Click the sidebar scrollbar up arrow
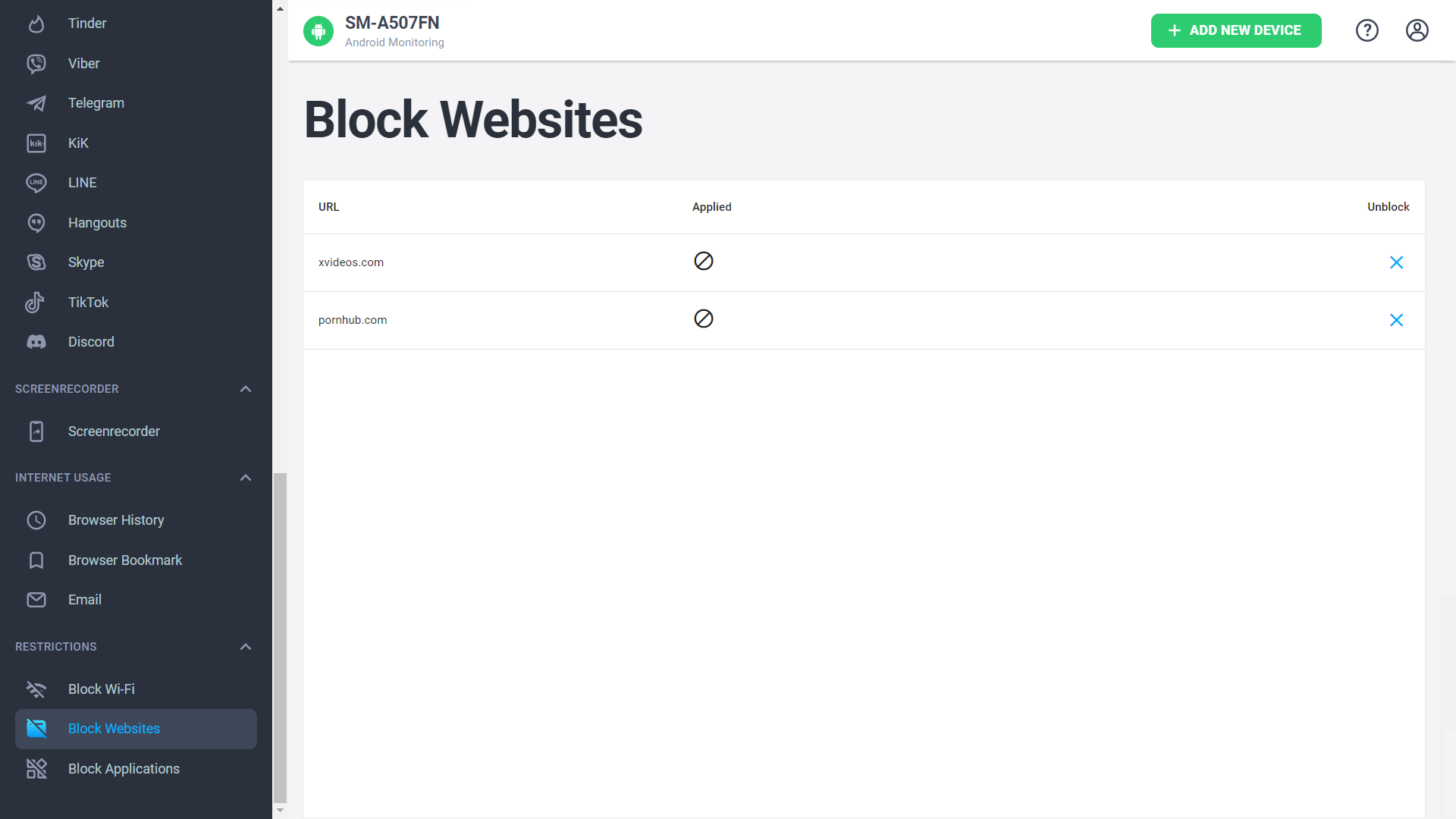The height and width of the screenshot is (819, 1456). point(280,9)
